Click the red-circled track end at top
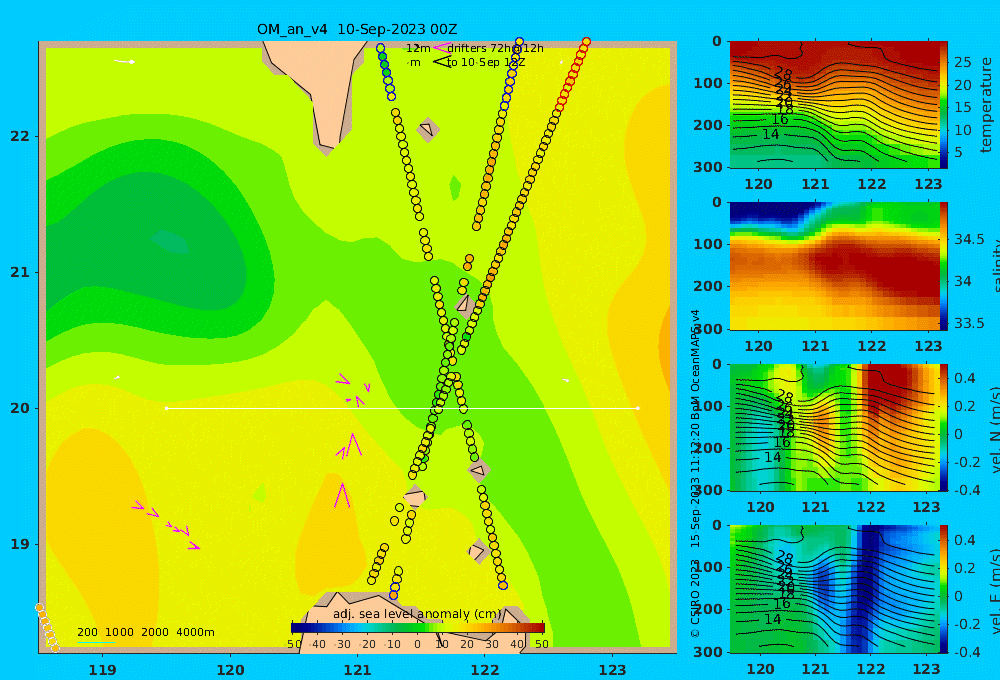Image resolution: width=1000 pixels, height=680 pixels. click(x=586, y=41)
